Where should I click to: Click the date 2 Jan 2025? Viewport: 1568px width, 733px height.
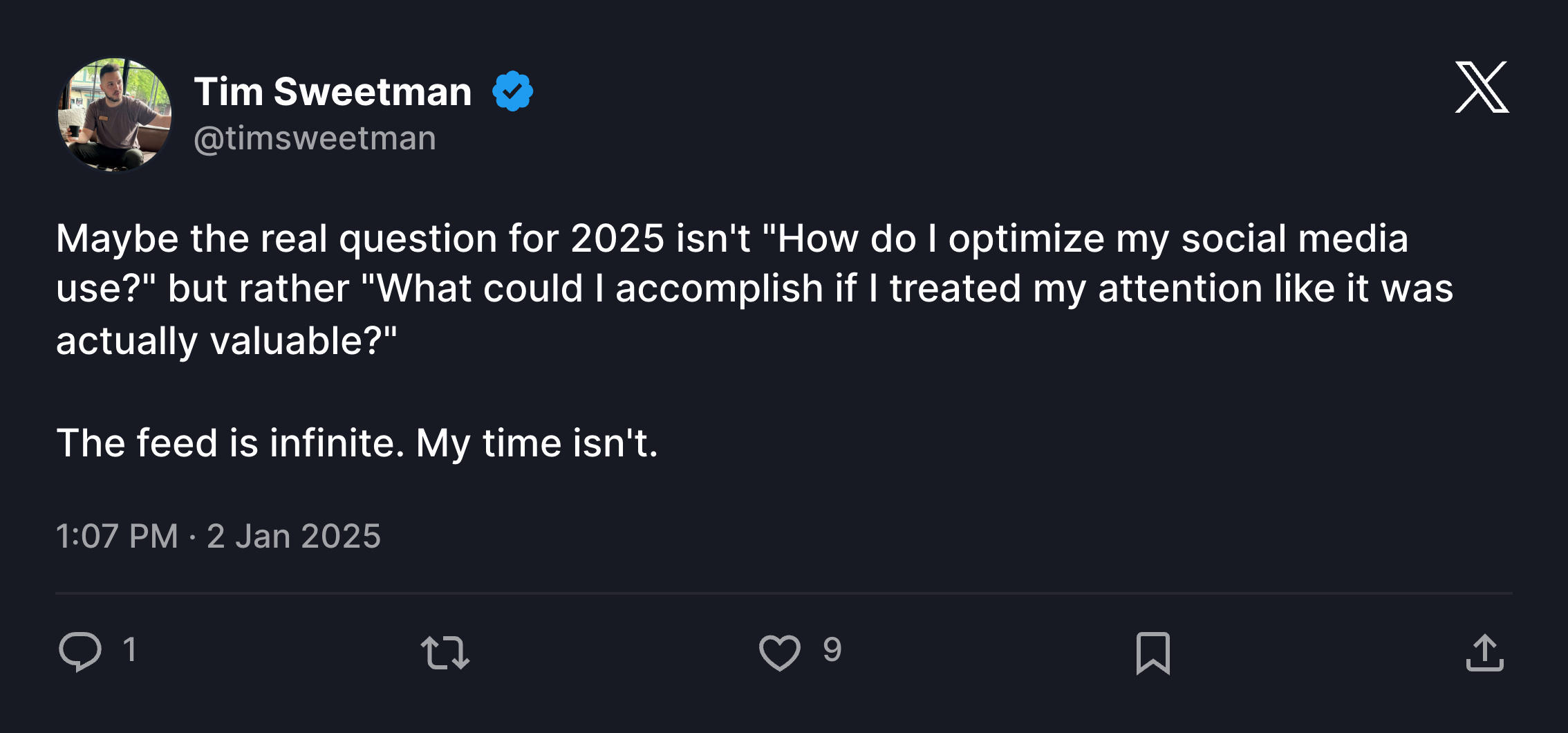[294, 536]
